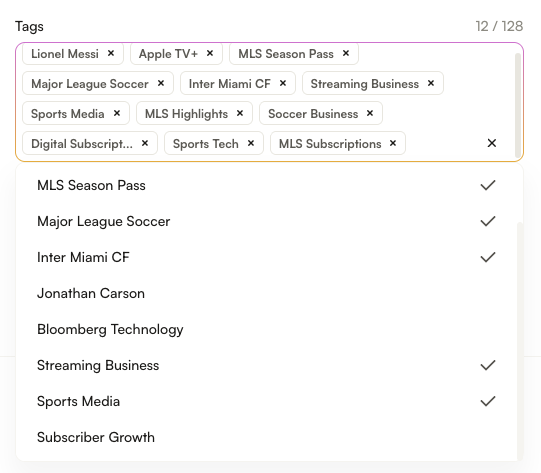Remove the Lionel Messi tag
Viewport: 541px width, 473px height.
pyautogui.click(x=111, y=53)
